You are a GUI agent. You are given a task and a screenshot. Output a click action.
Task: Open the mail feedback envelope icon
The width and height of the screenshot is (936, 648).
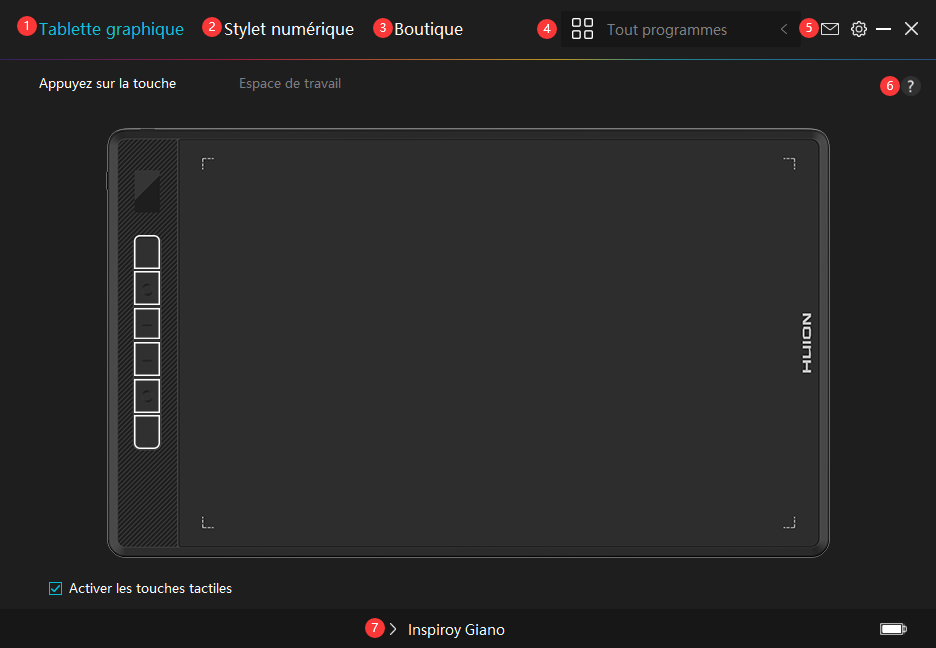click(x=830, y=30)
